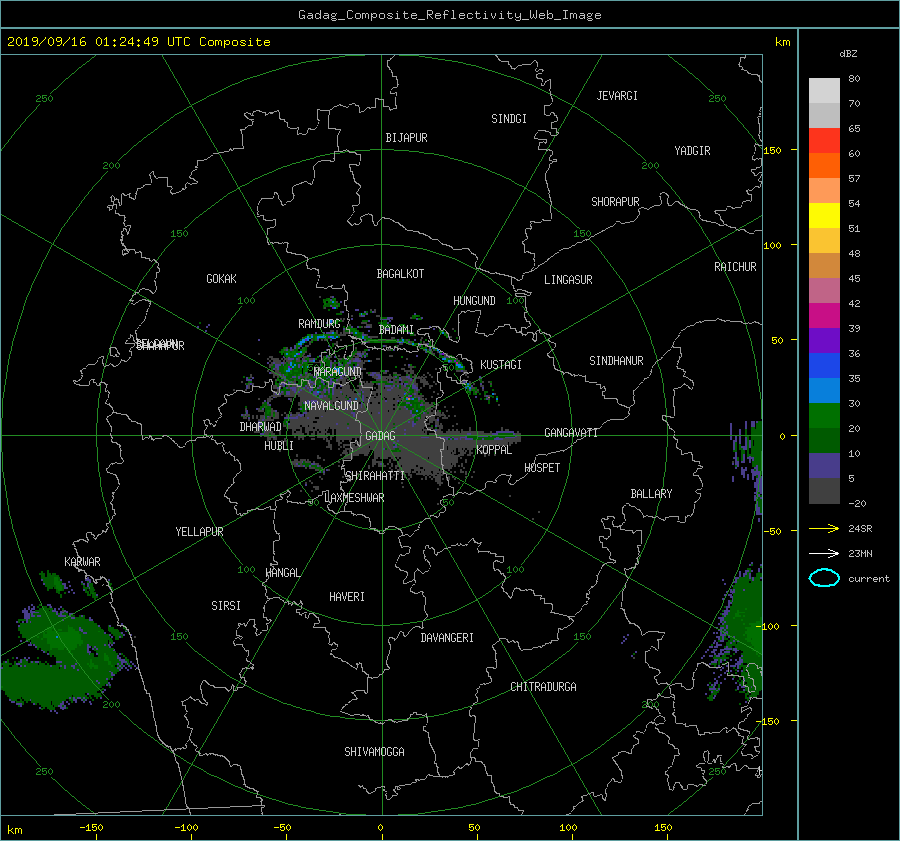The height and width of the screenshot is (841, 900).
Task: Click the BIJAPUR city label
Action: [406, 138]
